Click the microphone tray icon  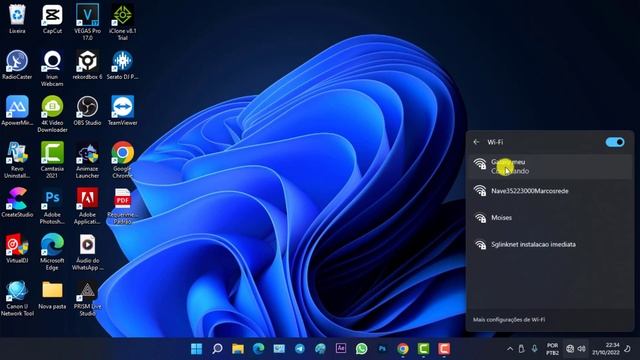click(x=534, y=349)
